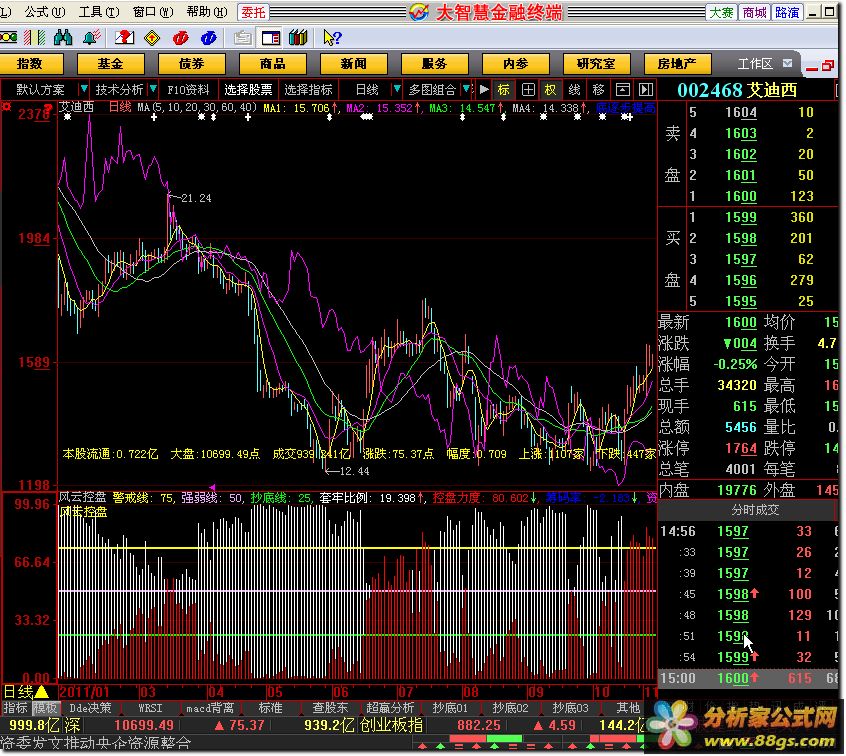This screenshot has width=846, height=756.
Task: Click the grayed clipboard icon
Action: coord(242,38)
